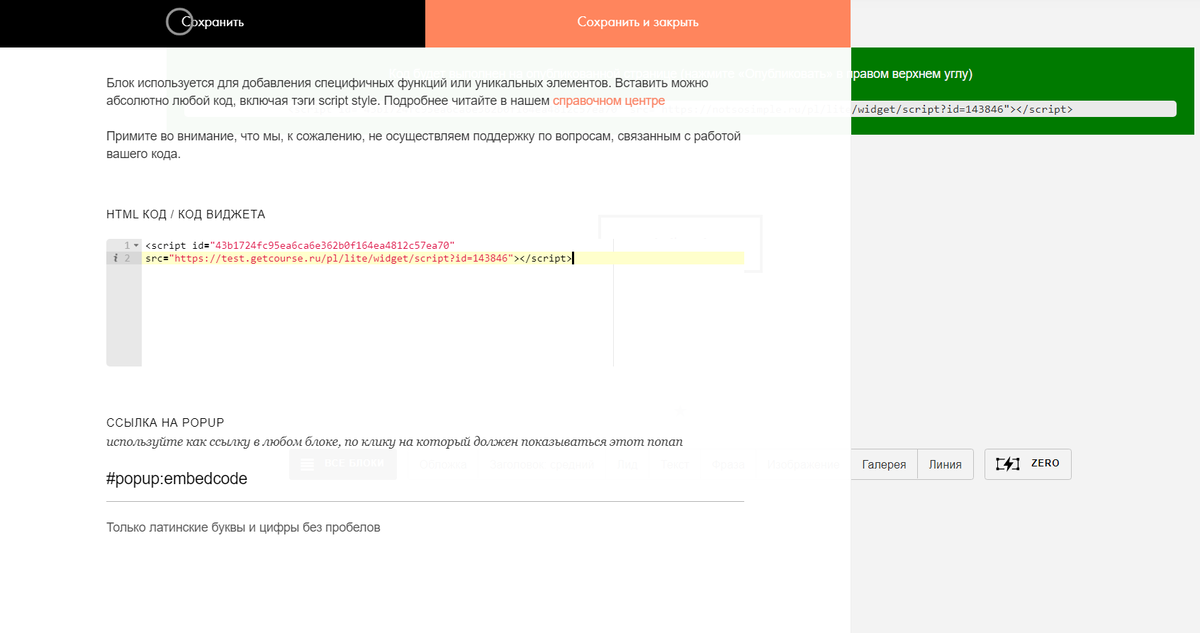Switch to the Галерея tab
1200x633 pixels.
pos(884,464)
